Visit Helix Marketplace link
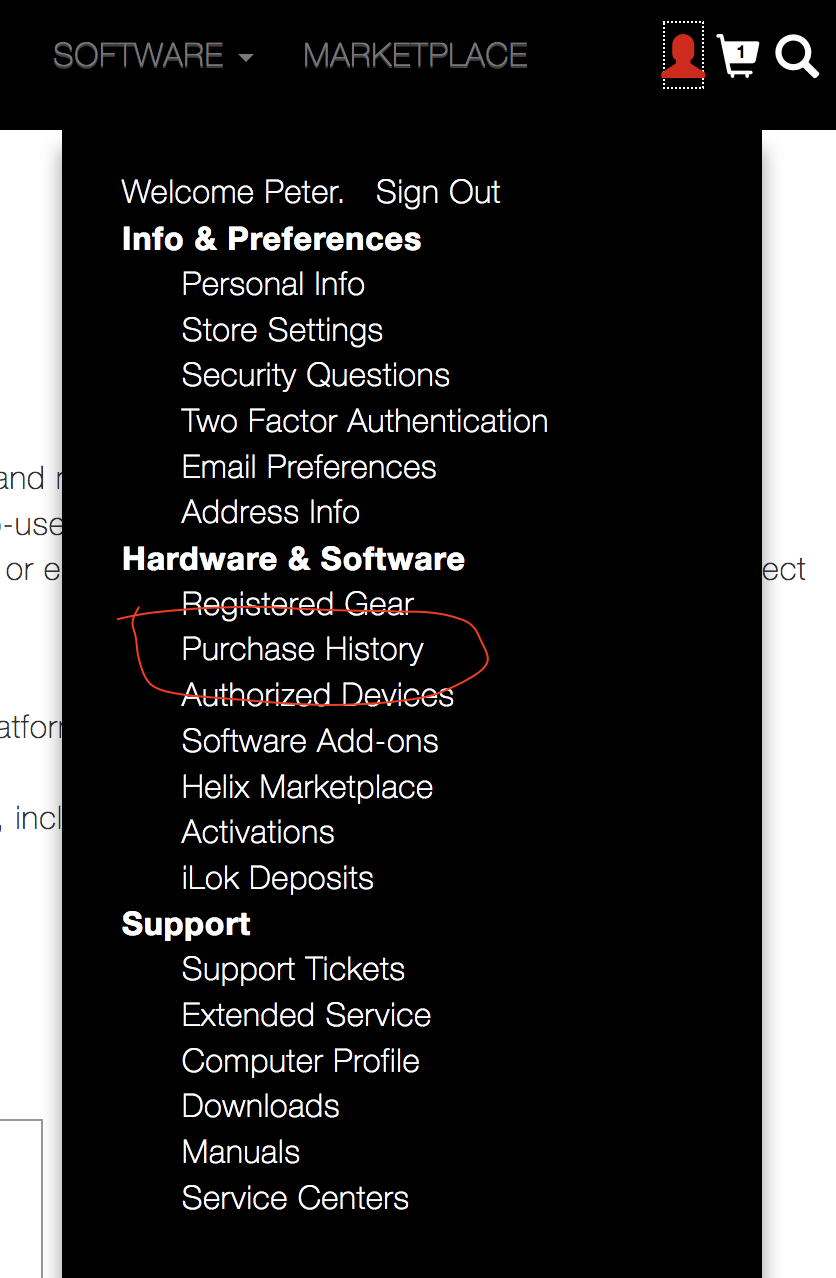Viewport: 836px width, 1278px height. coord(307,787)
